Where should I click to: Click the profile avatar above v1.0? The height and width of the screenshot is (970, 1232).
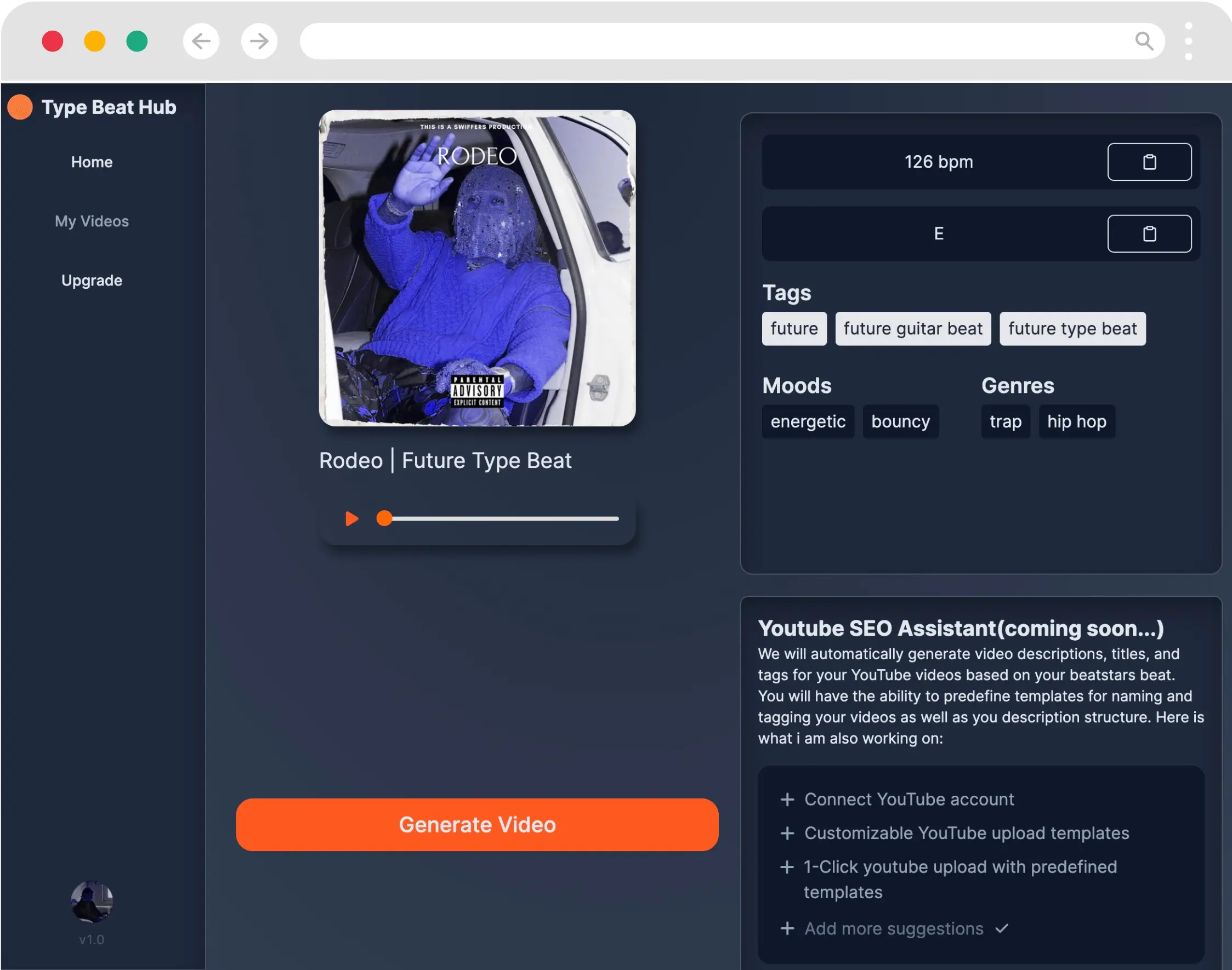pos(92,901)
